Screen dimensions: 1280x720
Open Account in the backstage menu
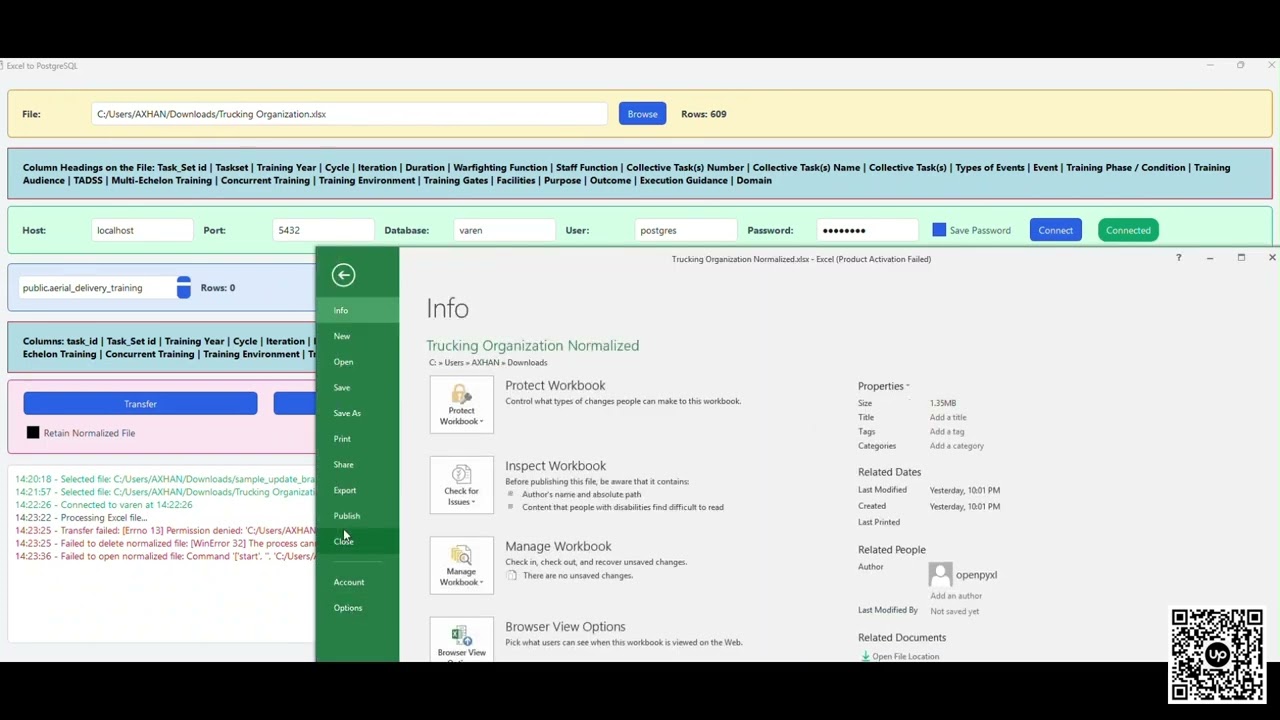pos(357,582)
